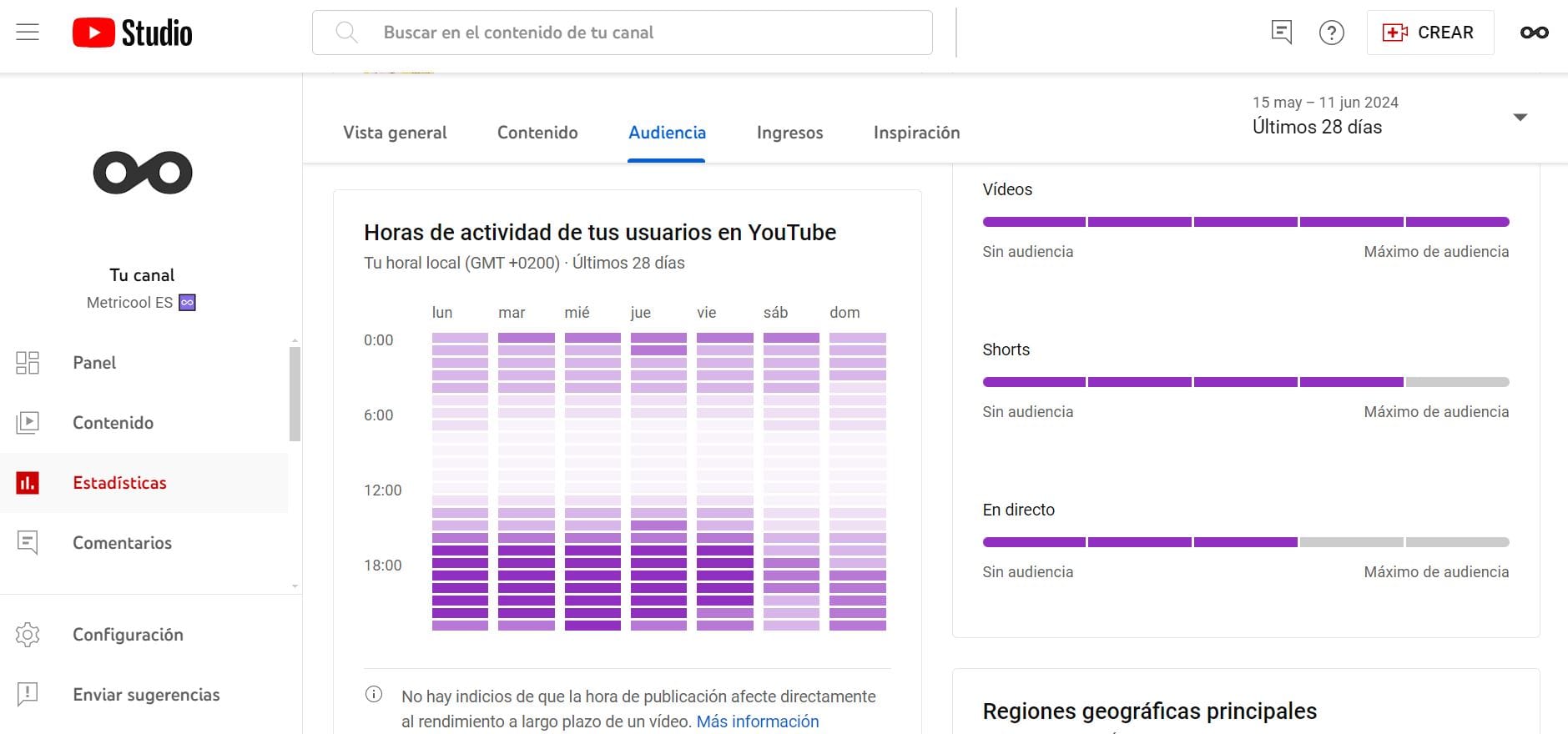
Task: Click the 'lun' column header in heatmap
Action: [x=442, y=313]
